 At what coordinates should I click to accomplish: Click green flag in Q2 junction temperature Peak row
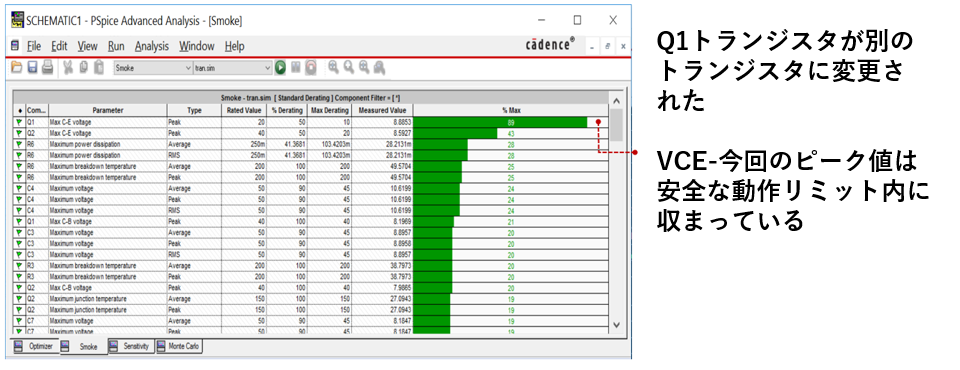click(19, 309)
